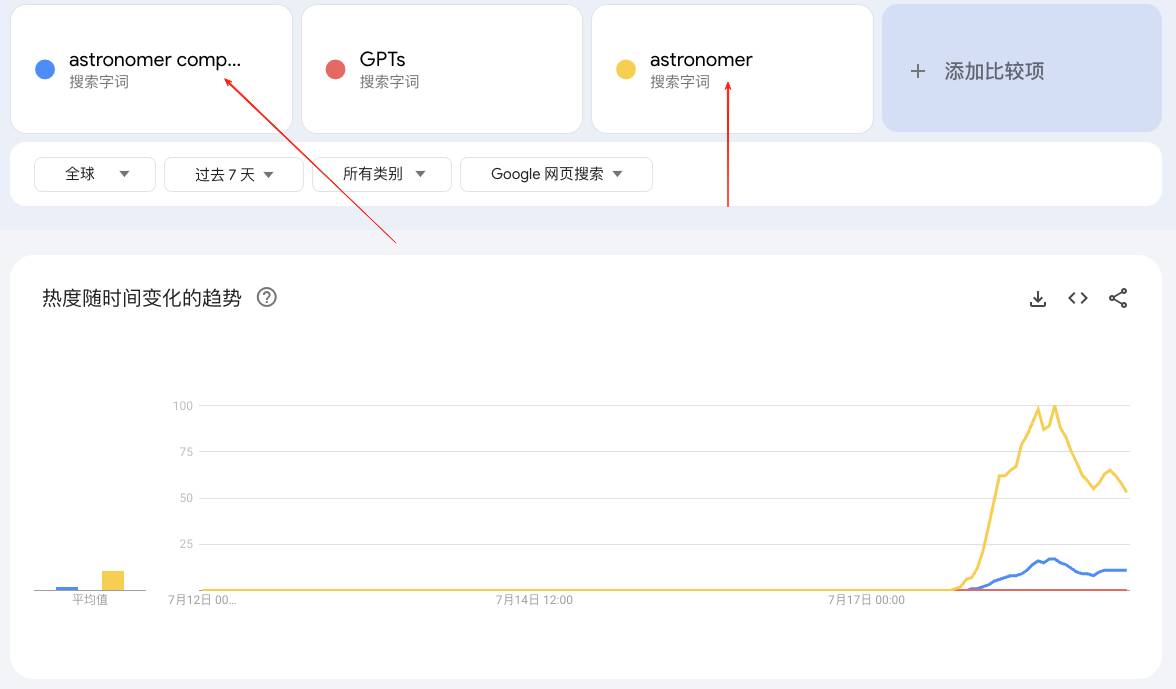Viewport: 1176px width, 689px height.
Task: Click the blue line peak on chart
Action: pos(1052,559)
